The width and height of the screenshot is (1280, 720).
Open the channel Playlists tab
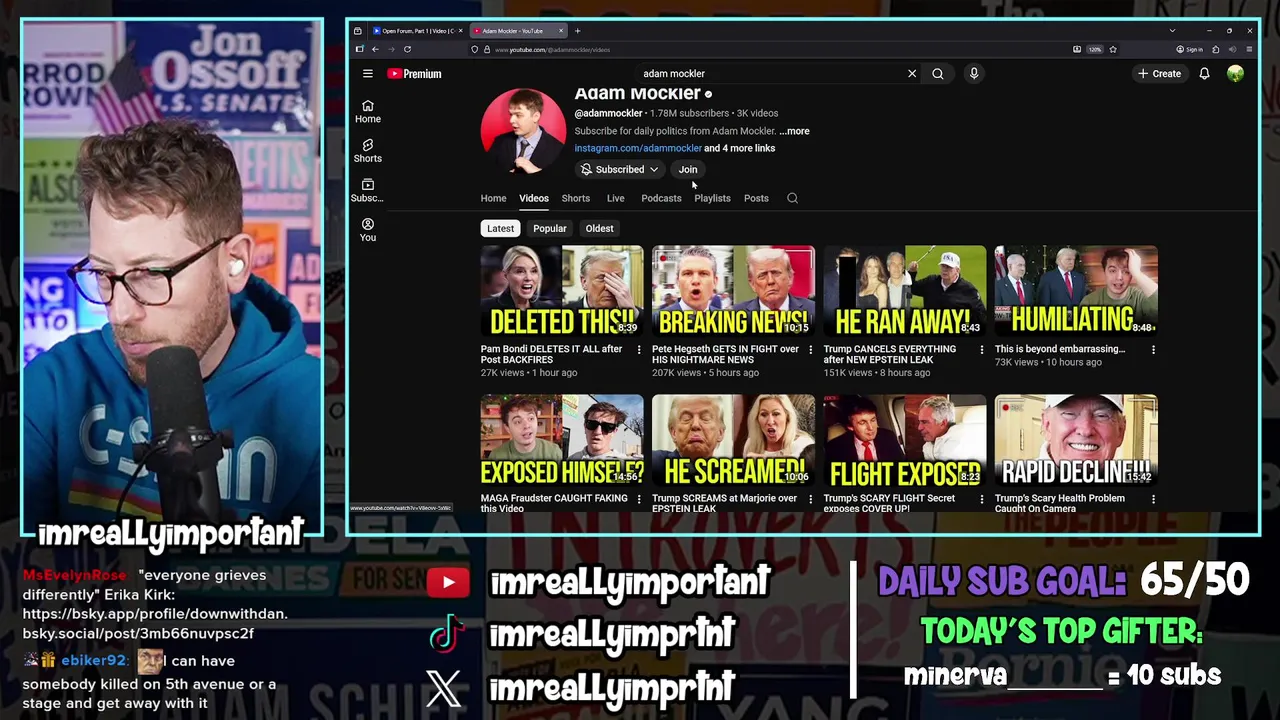point(713,198)
